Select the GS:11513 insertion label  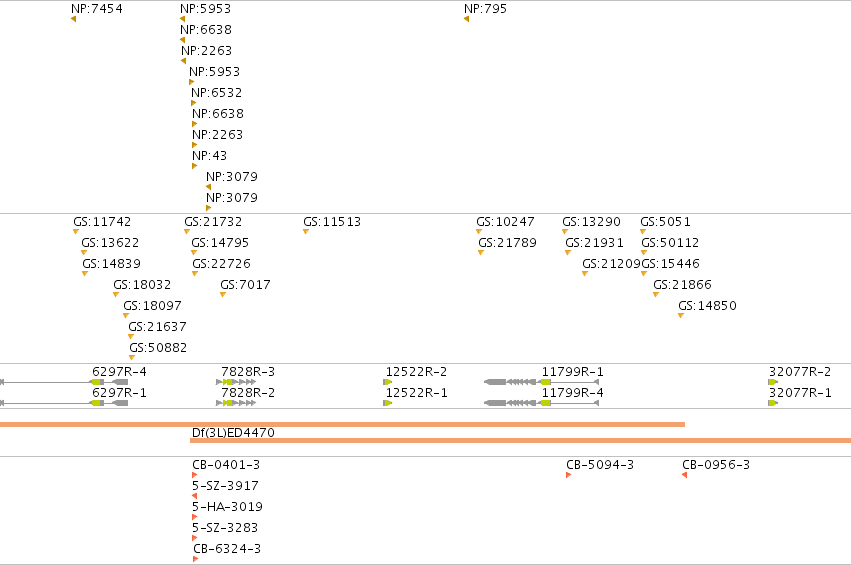332,221
